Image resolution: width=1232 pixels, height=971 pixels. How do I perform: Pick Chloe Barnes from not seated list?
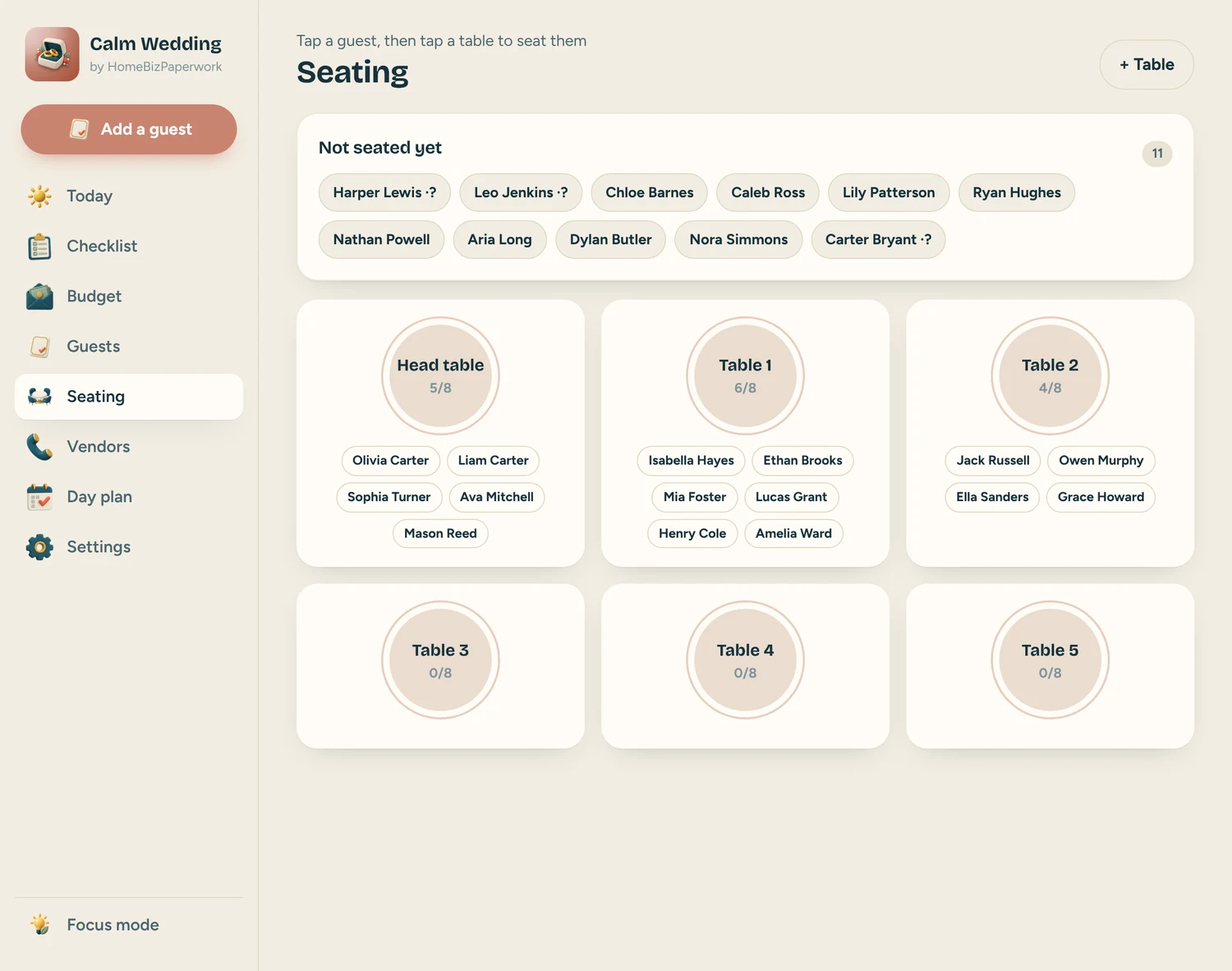tap(650, 192)
